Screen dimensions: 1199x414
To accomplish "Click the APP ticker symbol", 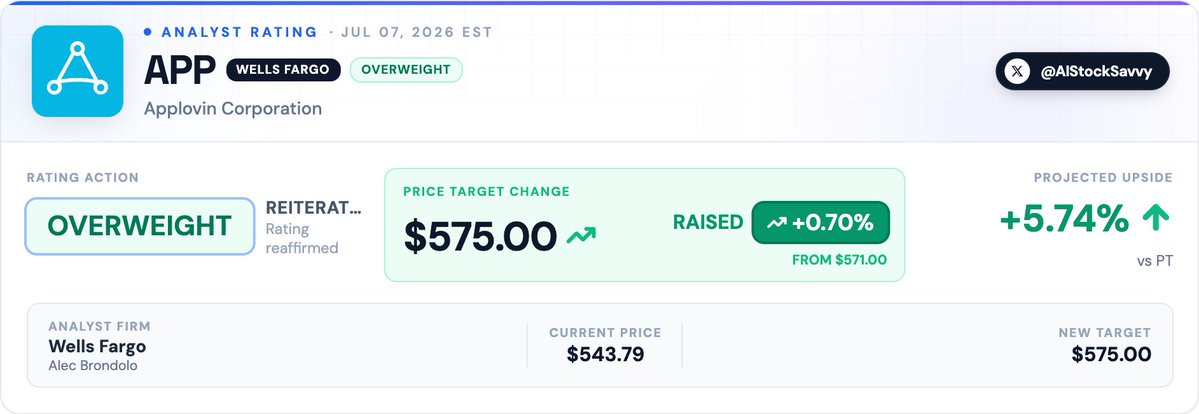I will pos(180,70).
